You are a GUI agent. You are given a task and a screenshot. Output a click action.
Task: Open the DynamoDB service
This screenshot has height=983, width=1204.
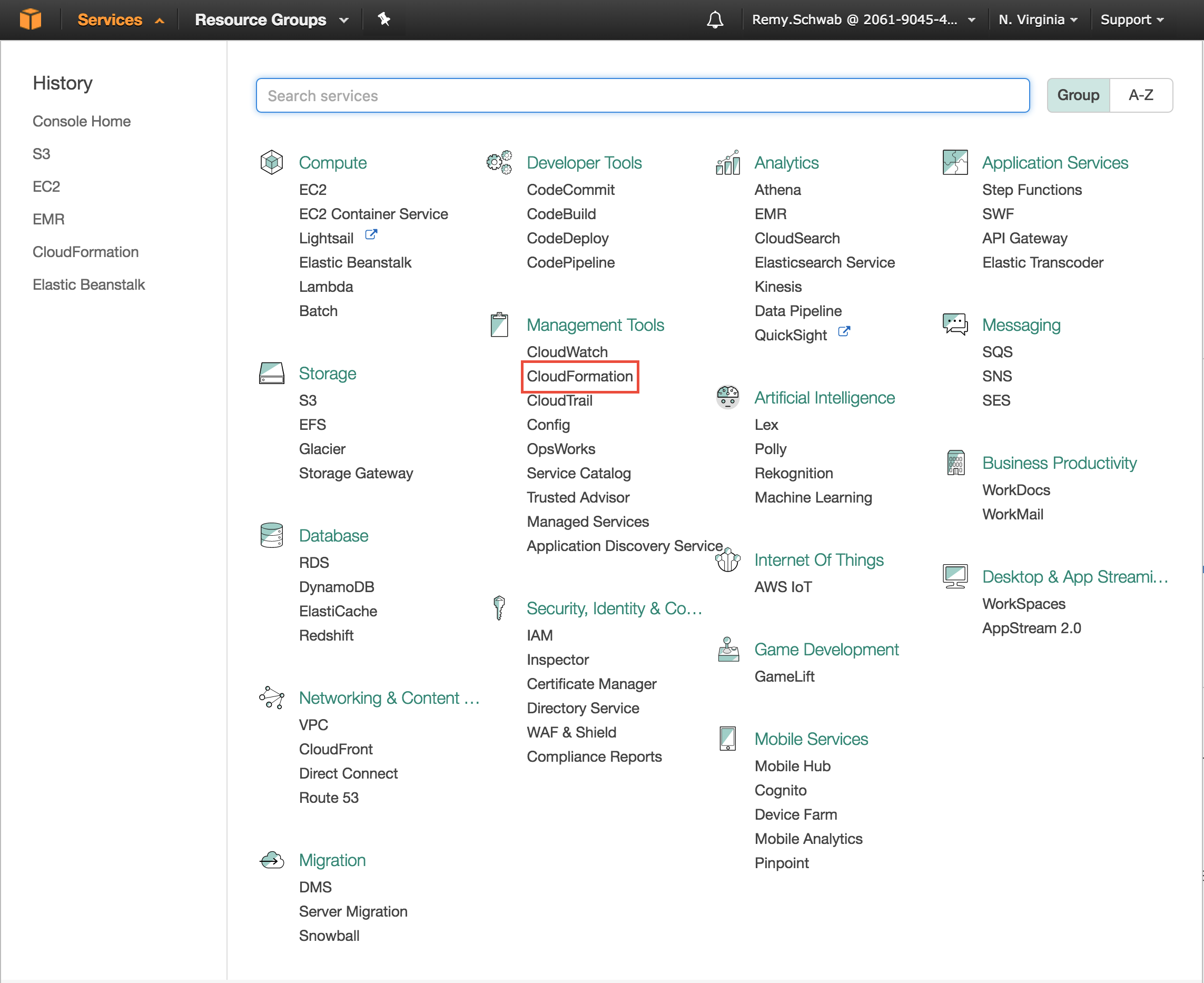(337, 587)
